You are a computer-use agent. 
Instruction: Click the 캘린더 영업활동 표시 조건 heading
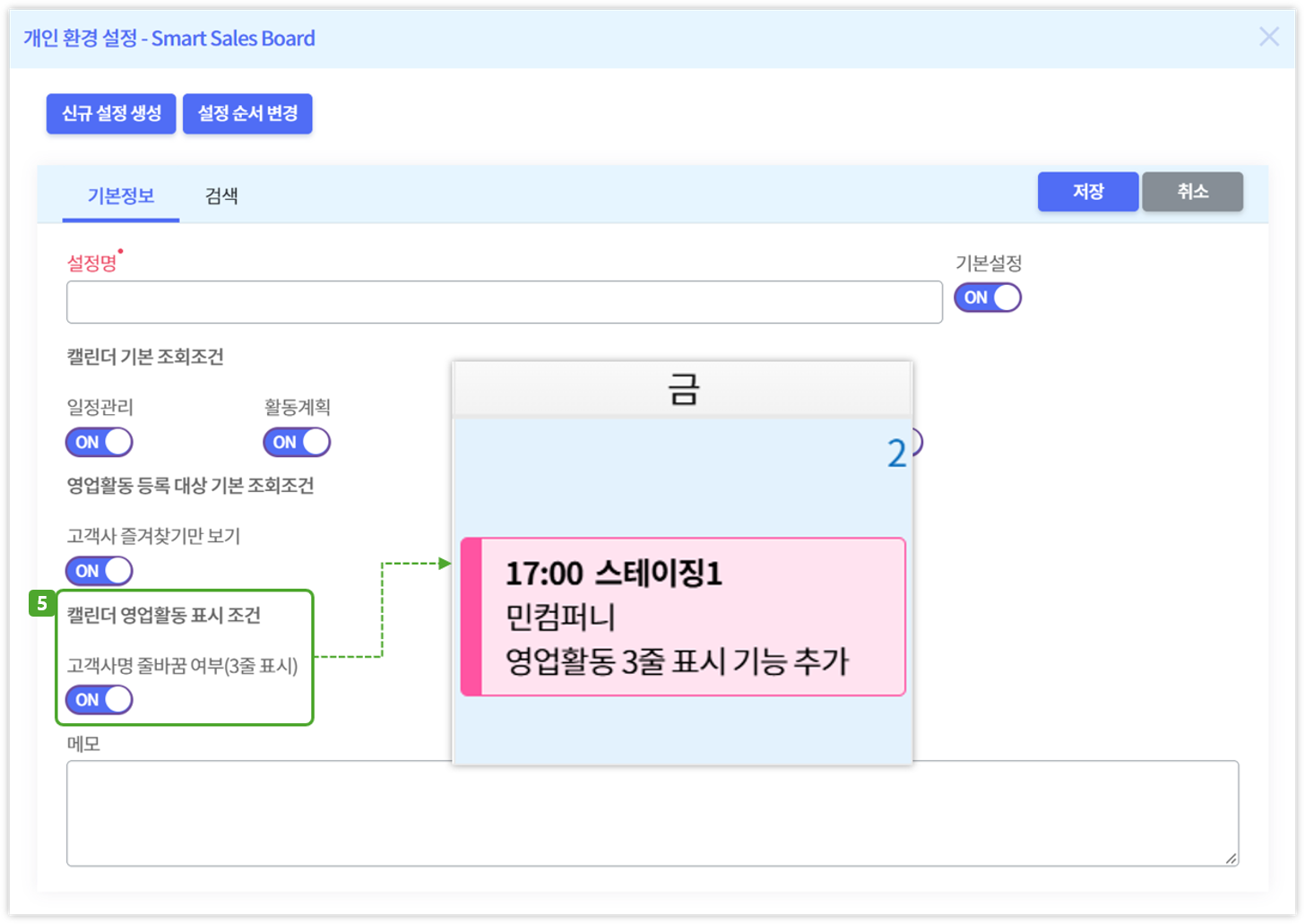(x=164, y=615)
